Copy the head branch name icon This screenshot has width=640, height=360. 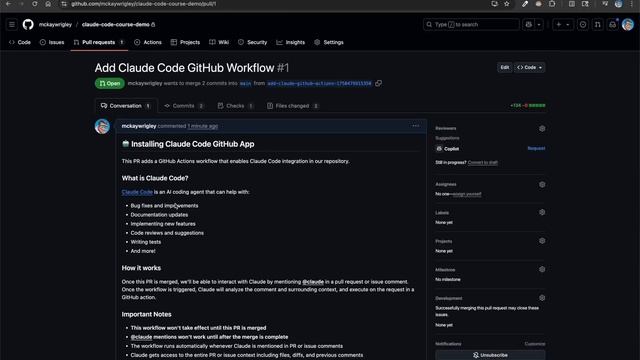pos(378,83)
